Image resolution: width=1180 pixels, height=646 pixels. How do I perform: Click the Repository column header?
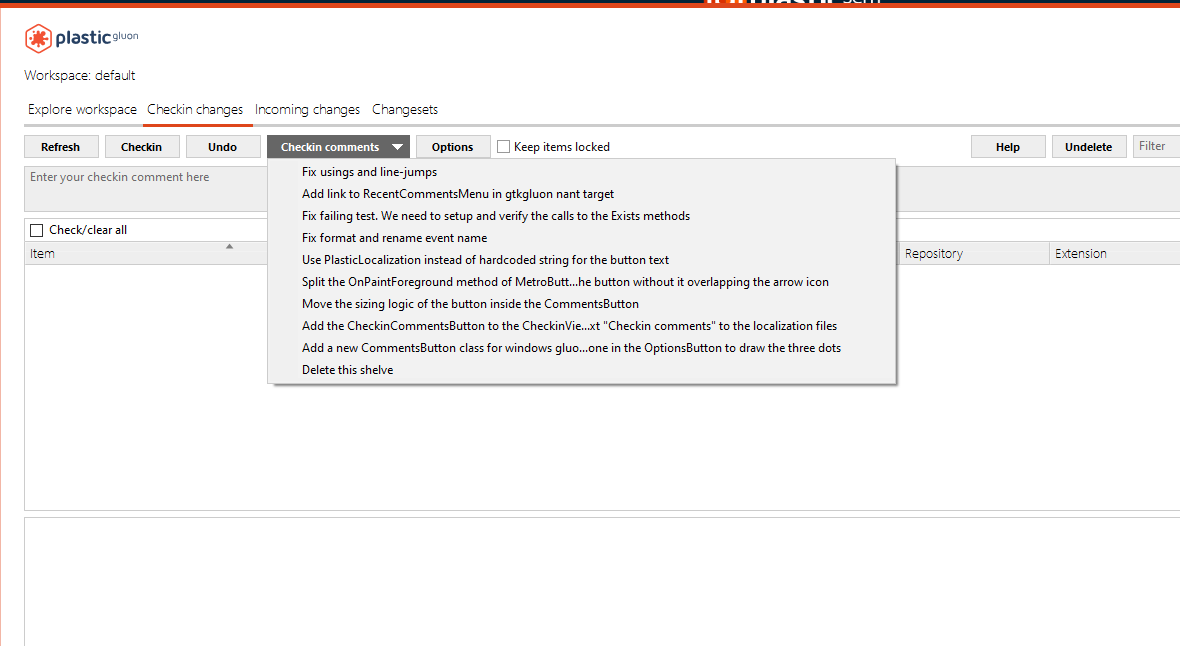tap(933, 253)
